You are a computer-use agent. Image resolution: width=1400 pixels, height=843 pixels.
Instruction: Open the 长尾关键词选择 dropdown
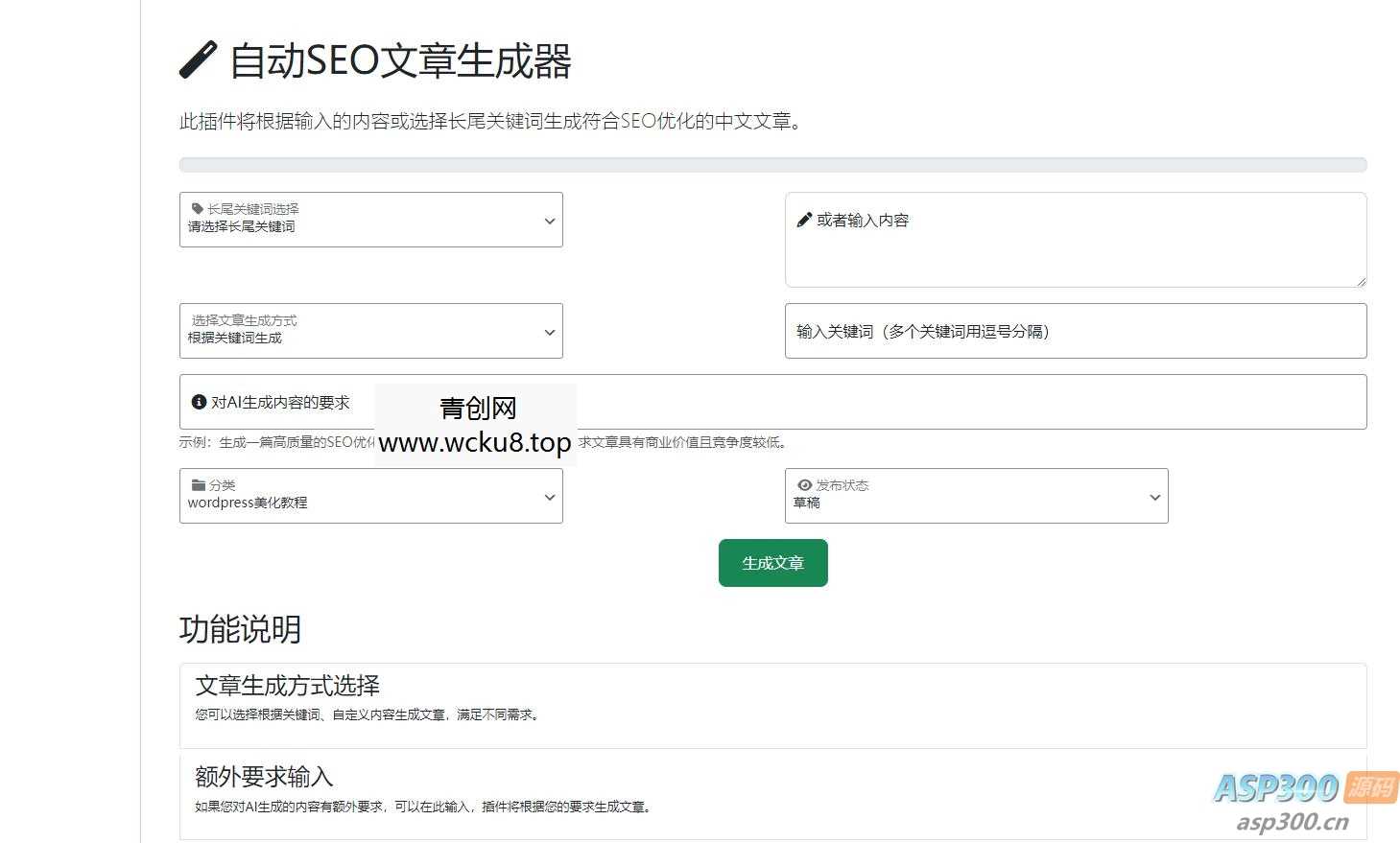pos(548,220)
